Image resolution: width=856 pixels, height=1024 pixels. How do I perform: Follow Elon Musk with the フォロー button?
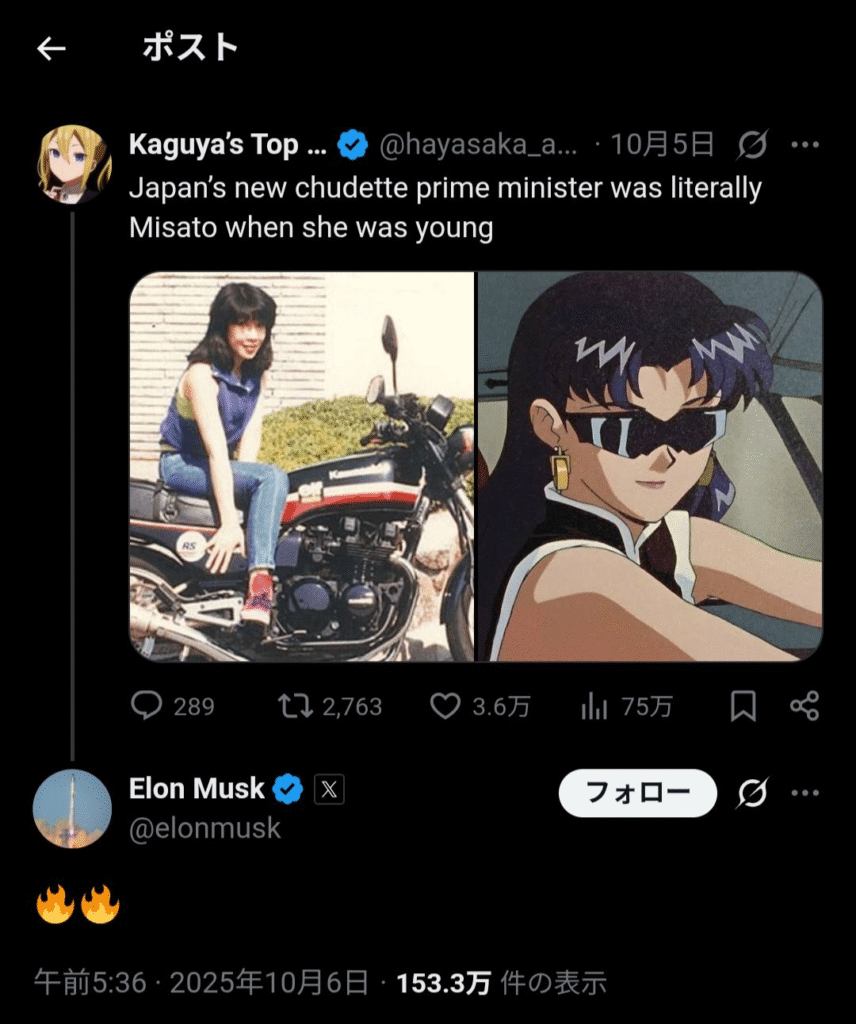(x=637, y=793)
